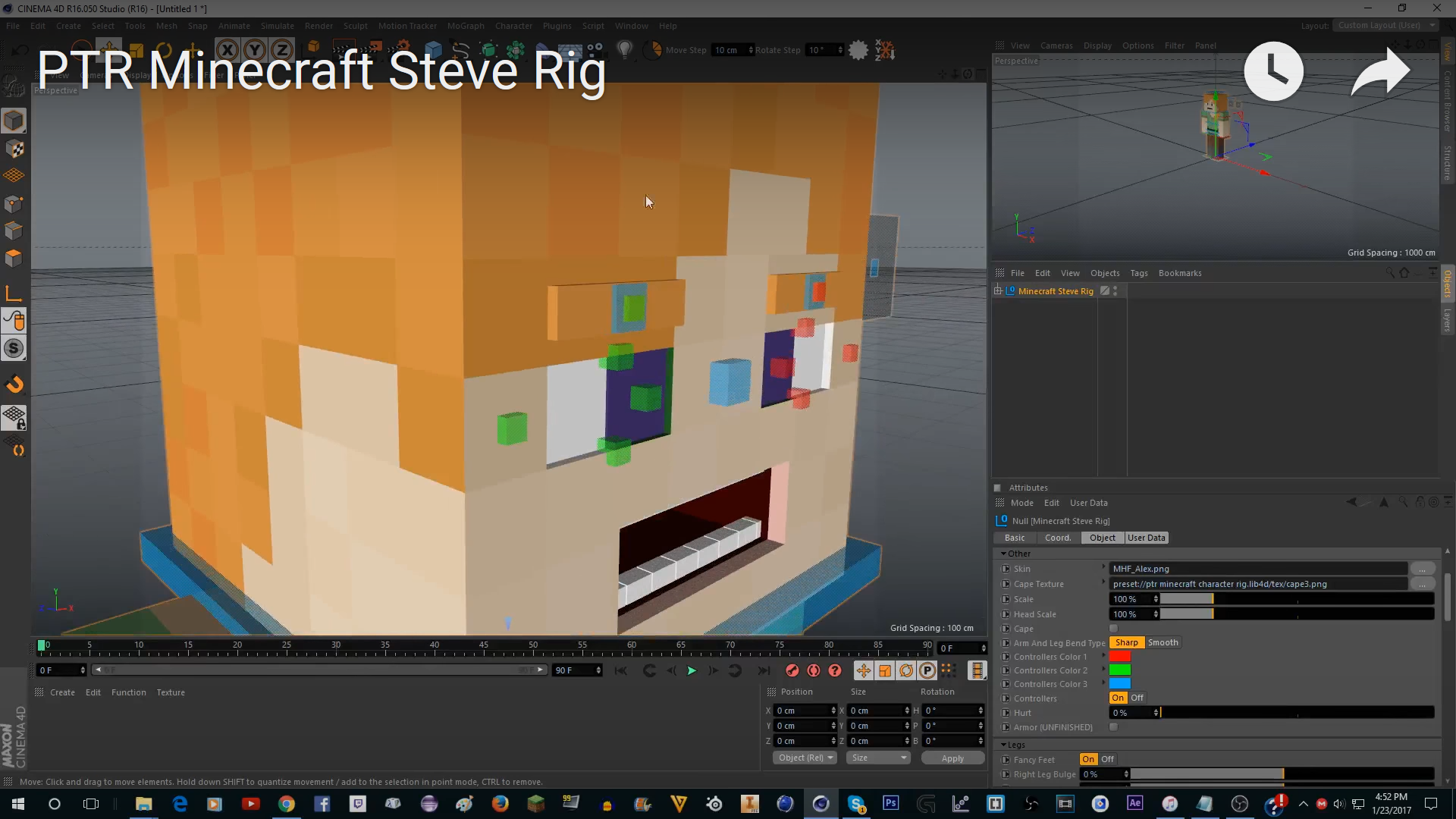
Task: Open the Custom Layout dropdown
Action: 1386,25
